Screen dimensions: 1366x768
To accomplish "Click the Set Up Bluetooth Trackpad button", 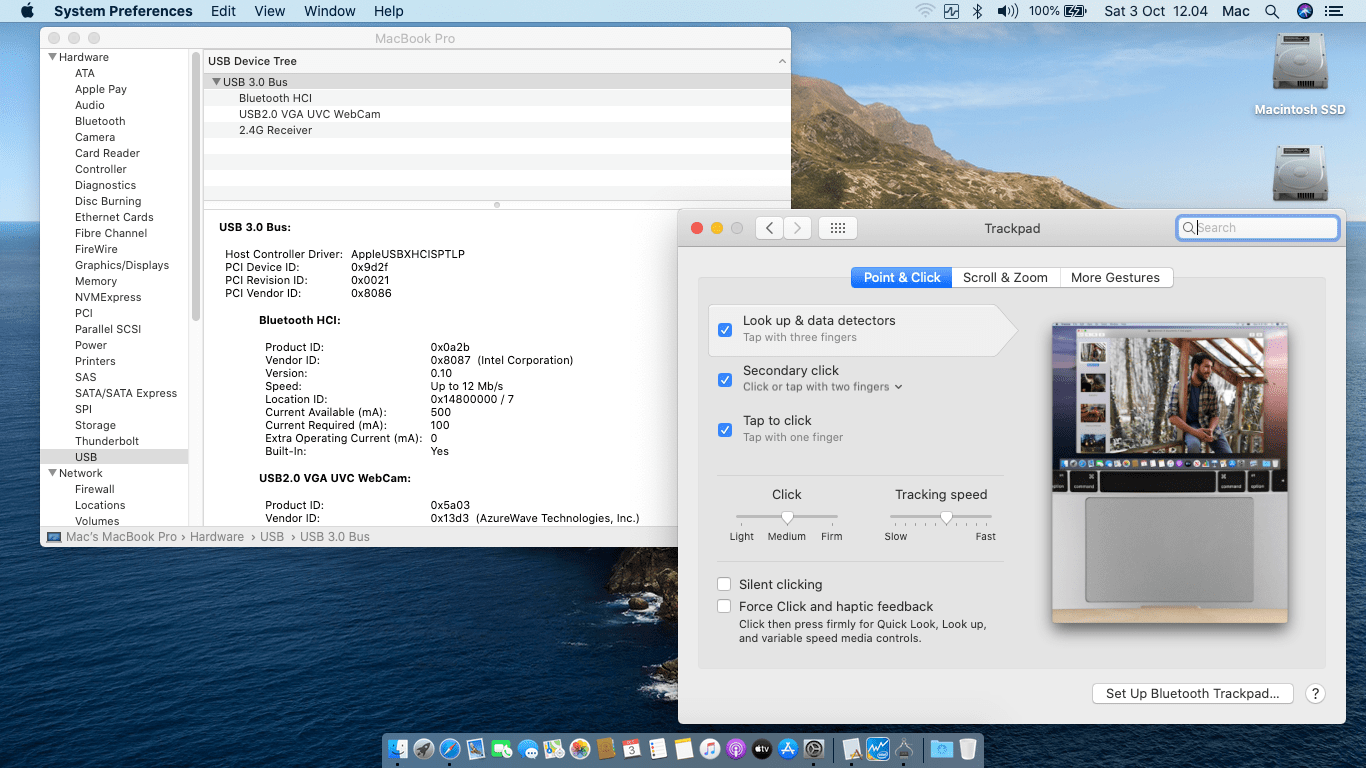I will click(1192, 693).
